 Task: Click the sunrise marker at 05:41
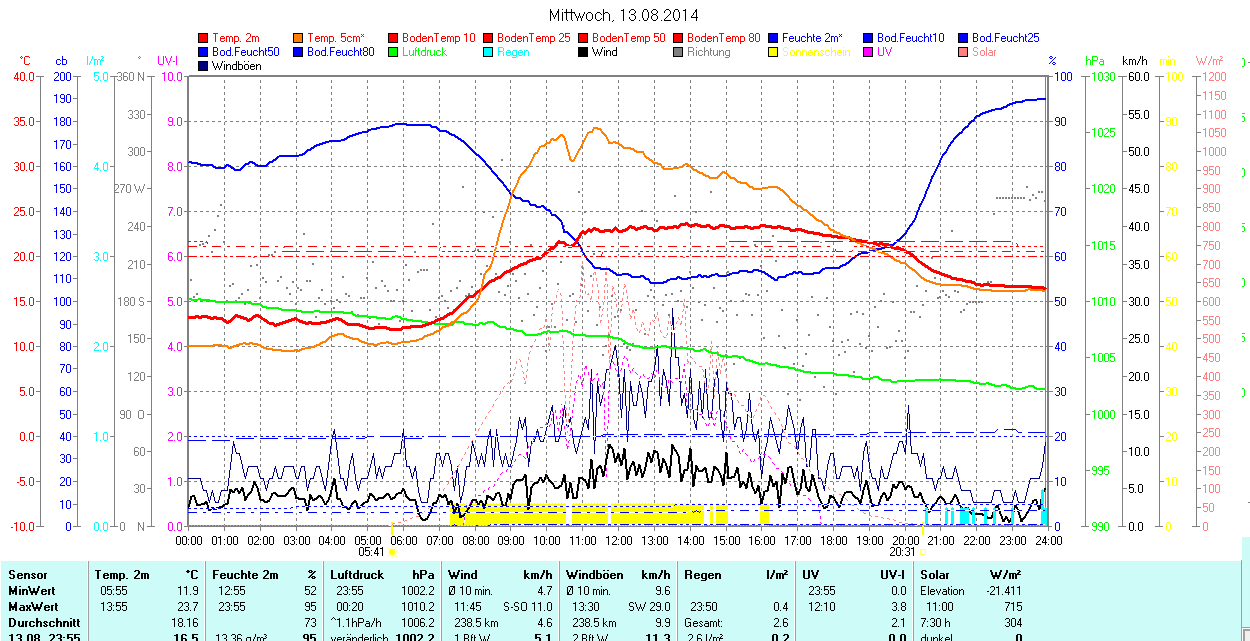[x=393, y=551]
